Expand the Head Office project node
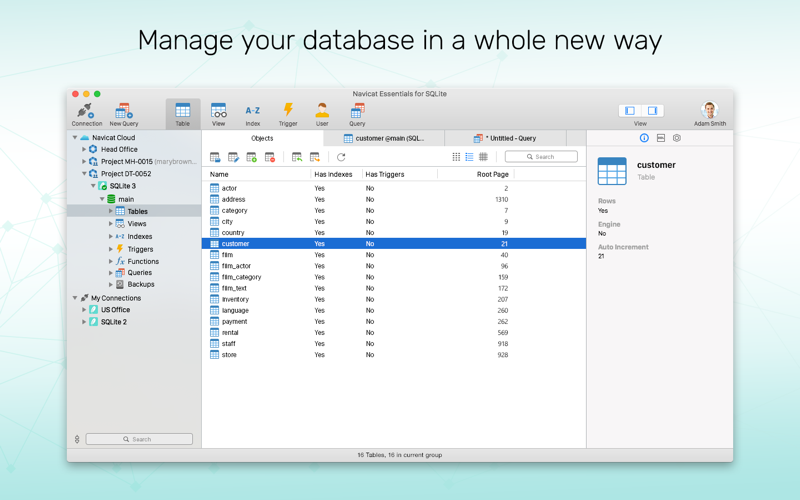800x500 pixels. (84, 149)
